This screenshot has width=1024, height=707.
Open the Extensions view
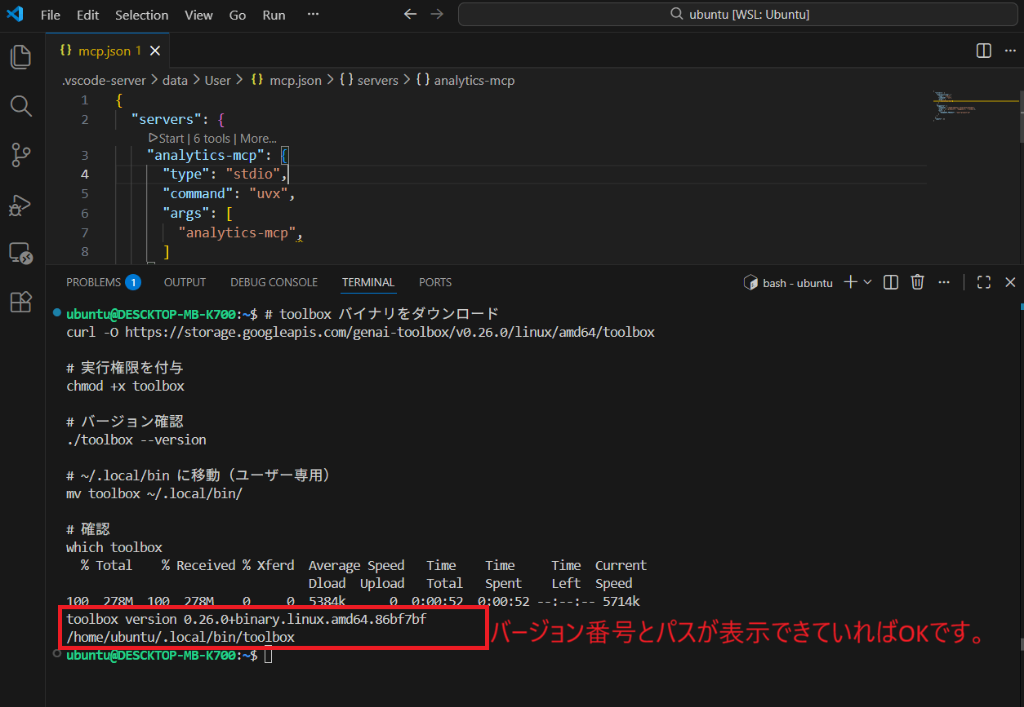pos(21,302)
